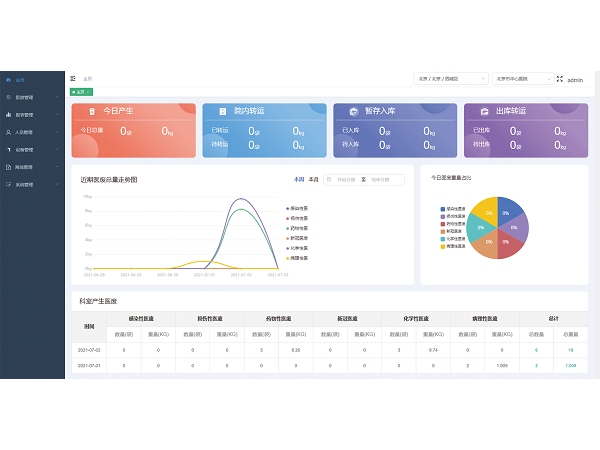Image resolution: width=600 pixels, height=450 pixels.
Task: Switch the trend chart to 本周
Action: click(x=298, y=180)
